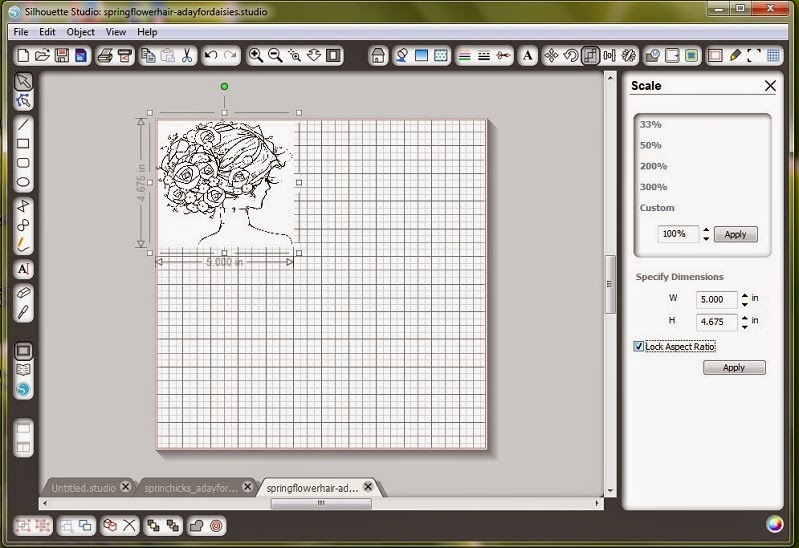Click the vertical scrollbar thumb
Viewport: 799px width, 548px height.
click(610, 284)
